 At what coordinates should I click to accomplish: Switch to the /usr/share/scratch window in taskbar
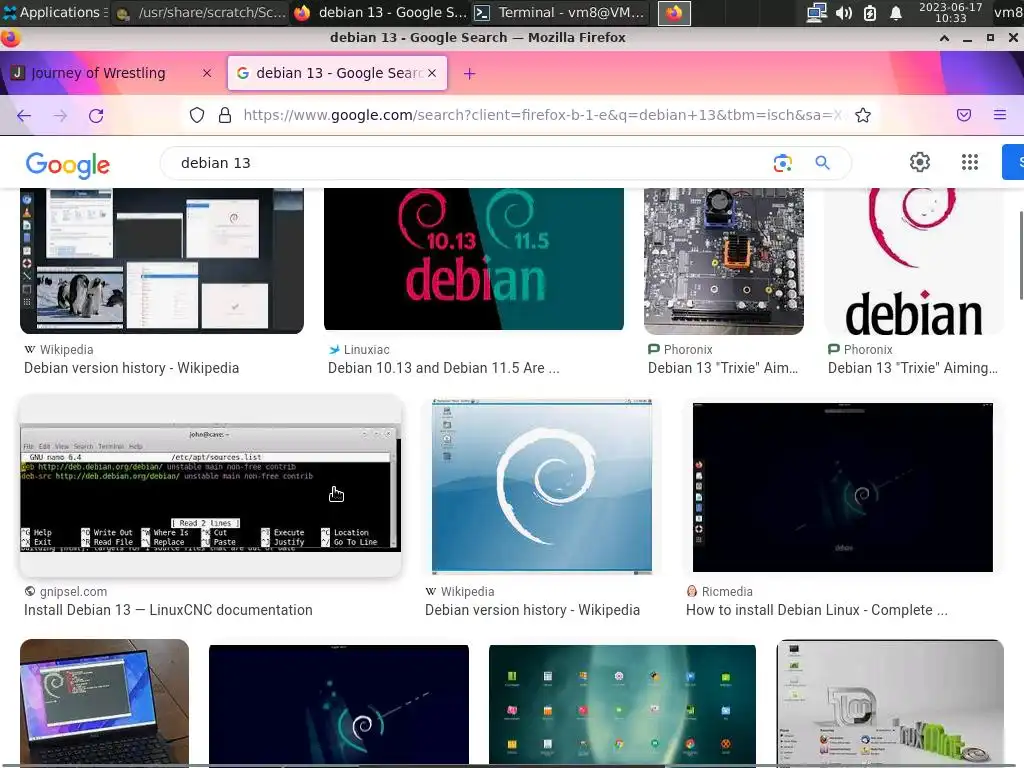[201, 12]
